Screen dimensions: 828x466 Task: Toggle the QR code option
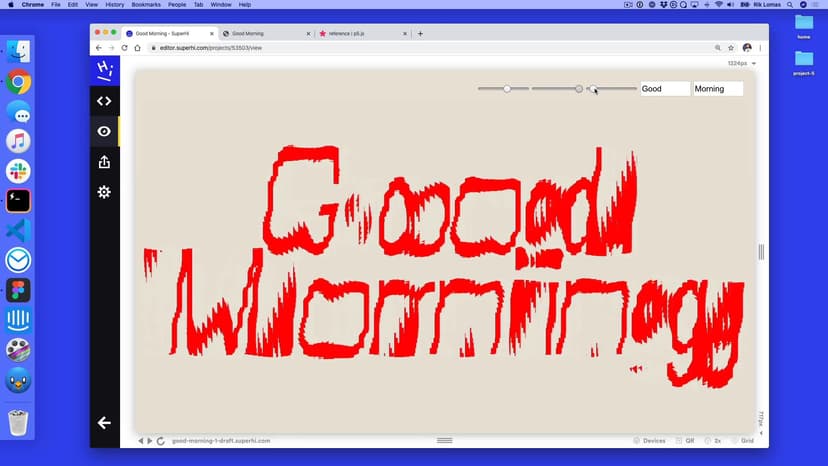coord(685,441)
